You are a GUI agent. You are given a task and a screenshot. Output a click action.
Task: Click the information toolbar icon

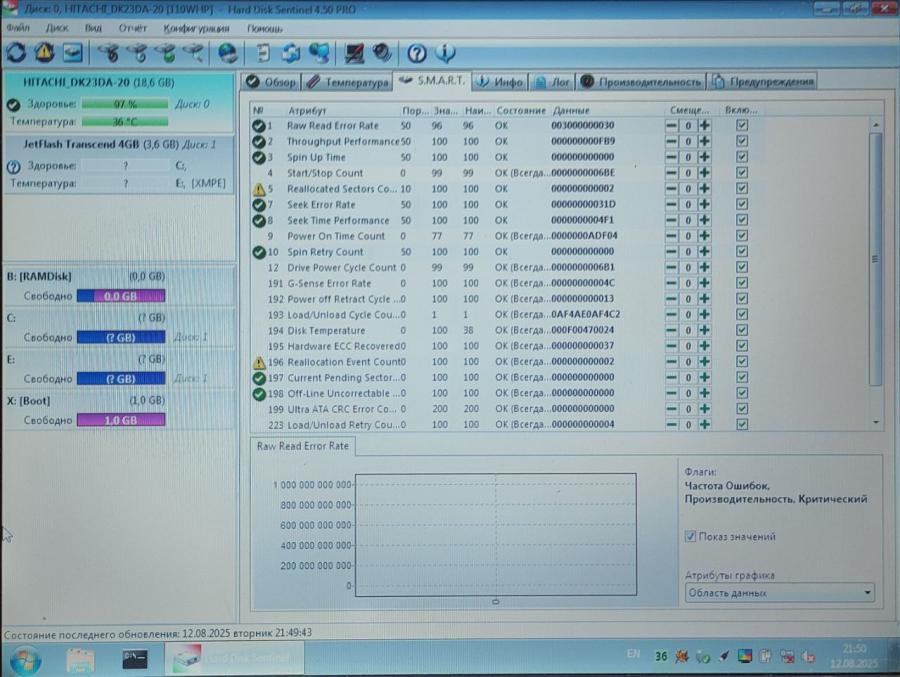(x=446, y=53)
